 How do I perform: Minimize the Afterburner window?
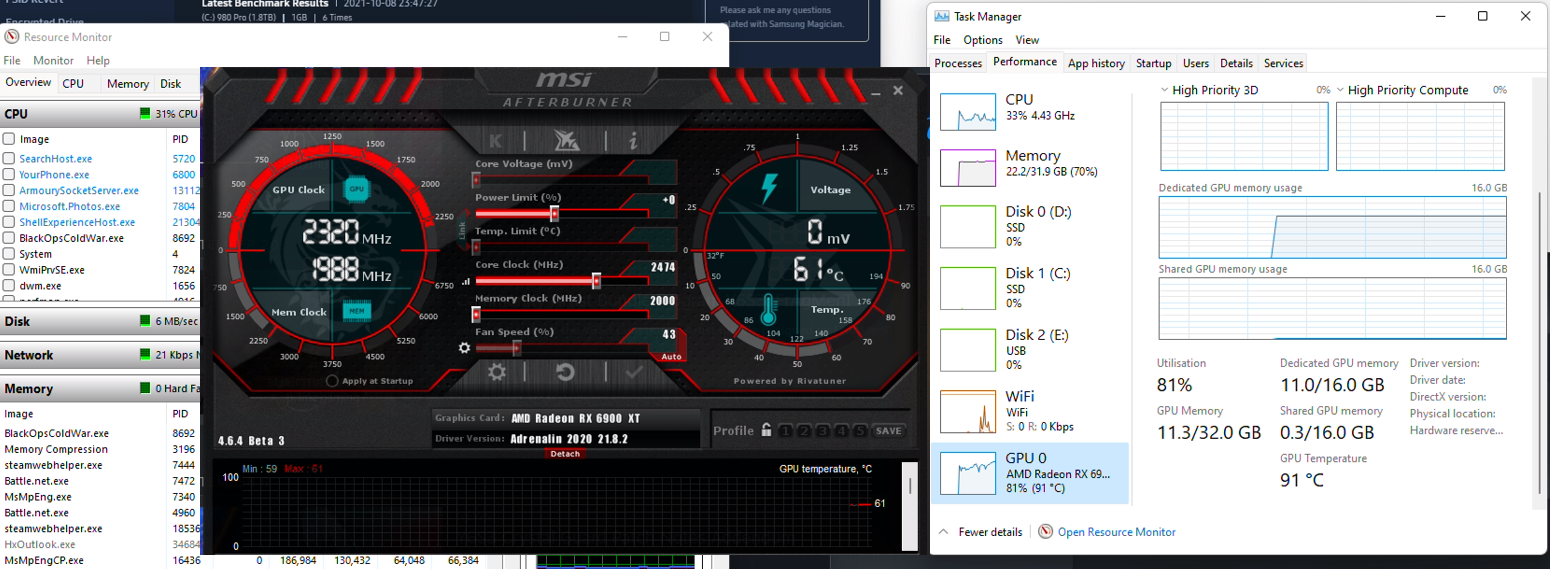click(875, 92)
